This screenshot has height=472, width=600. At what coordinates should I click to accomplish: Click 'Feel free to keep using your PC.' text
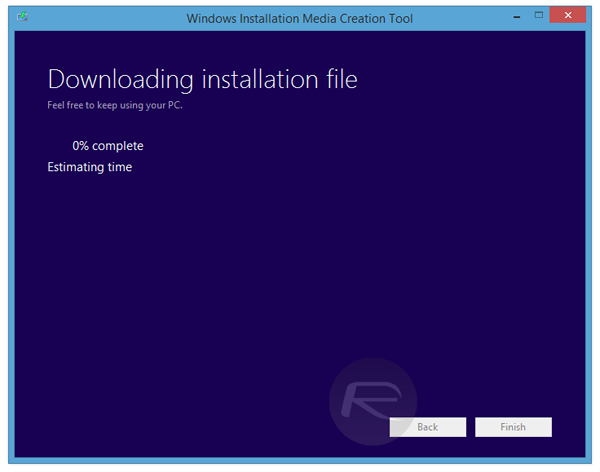click(115, 105)
